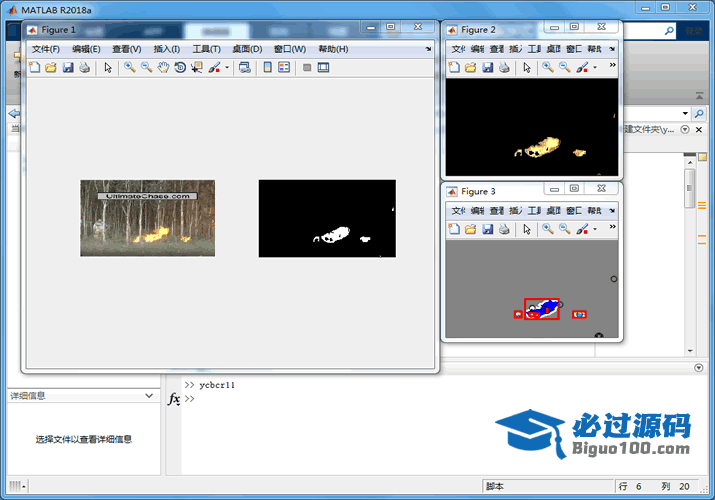The image size is (715, 500).
Task: Expand hidden toolbar items in Figure 2
Action: pyautogui.click(x=612, y=67)
